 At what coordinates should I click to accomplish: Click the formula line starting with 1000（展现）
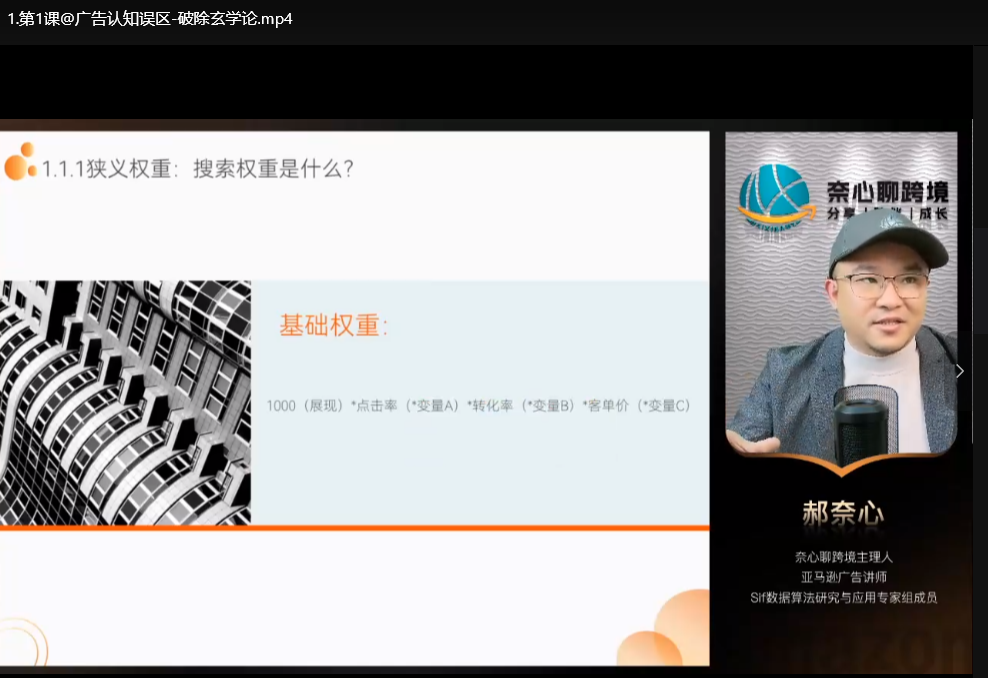(478, 406)
